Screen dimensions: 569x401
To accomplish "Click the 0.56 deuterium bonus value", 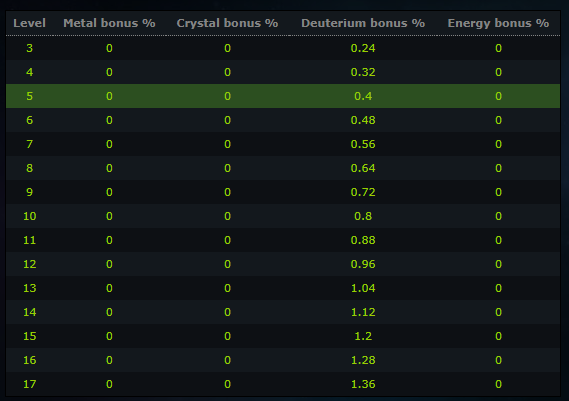I will click(363, 144).
